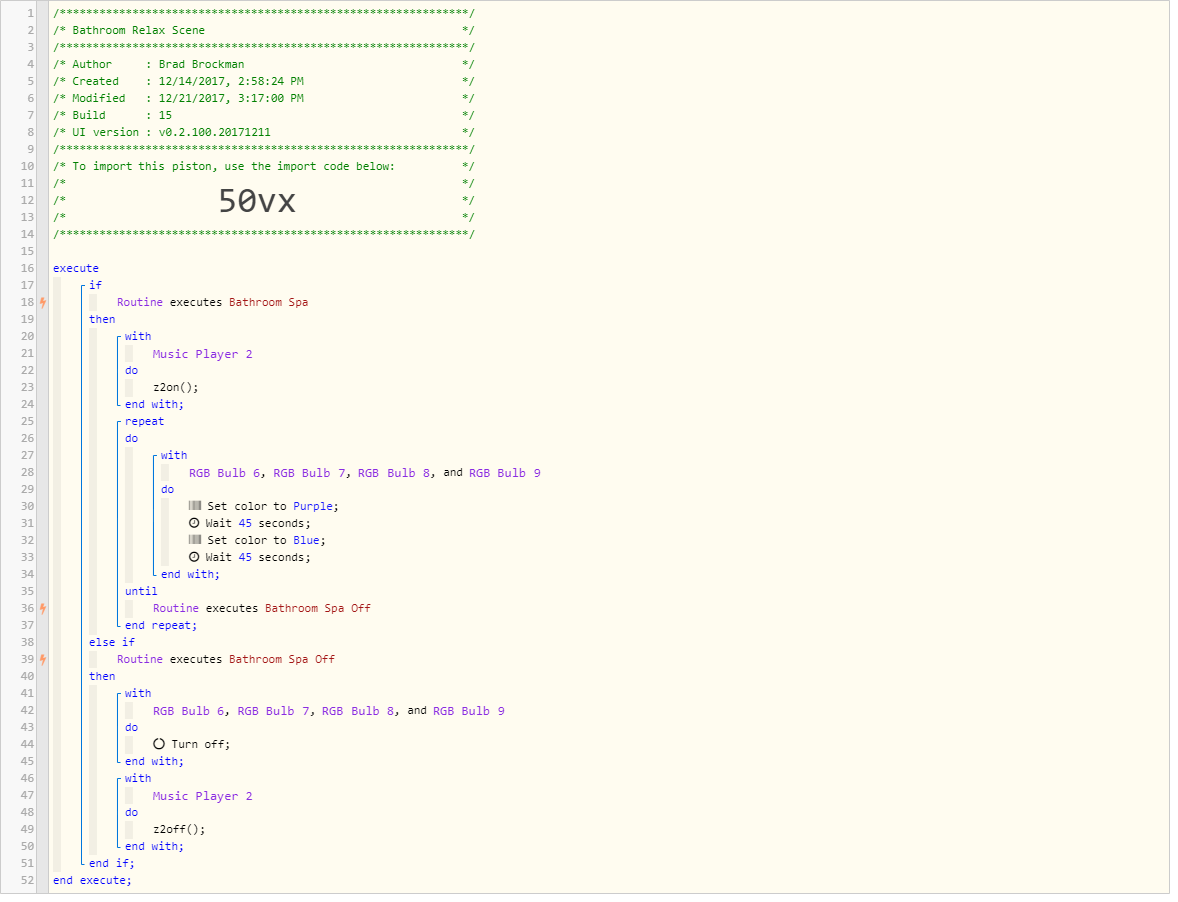The height and width of the screenshot is (902, 1178).
Task: Click the with keyword on line 20
Action: [138, 336]
